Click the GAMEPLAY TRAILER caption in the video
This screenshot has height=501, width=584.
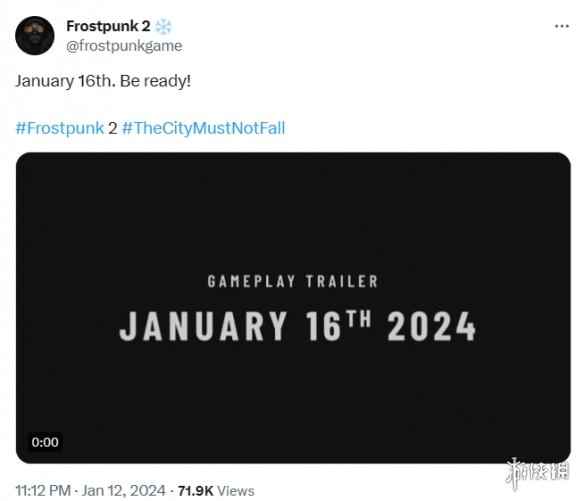pos(293,281)
